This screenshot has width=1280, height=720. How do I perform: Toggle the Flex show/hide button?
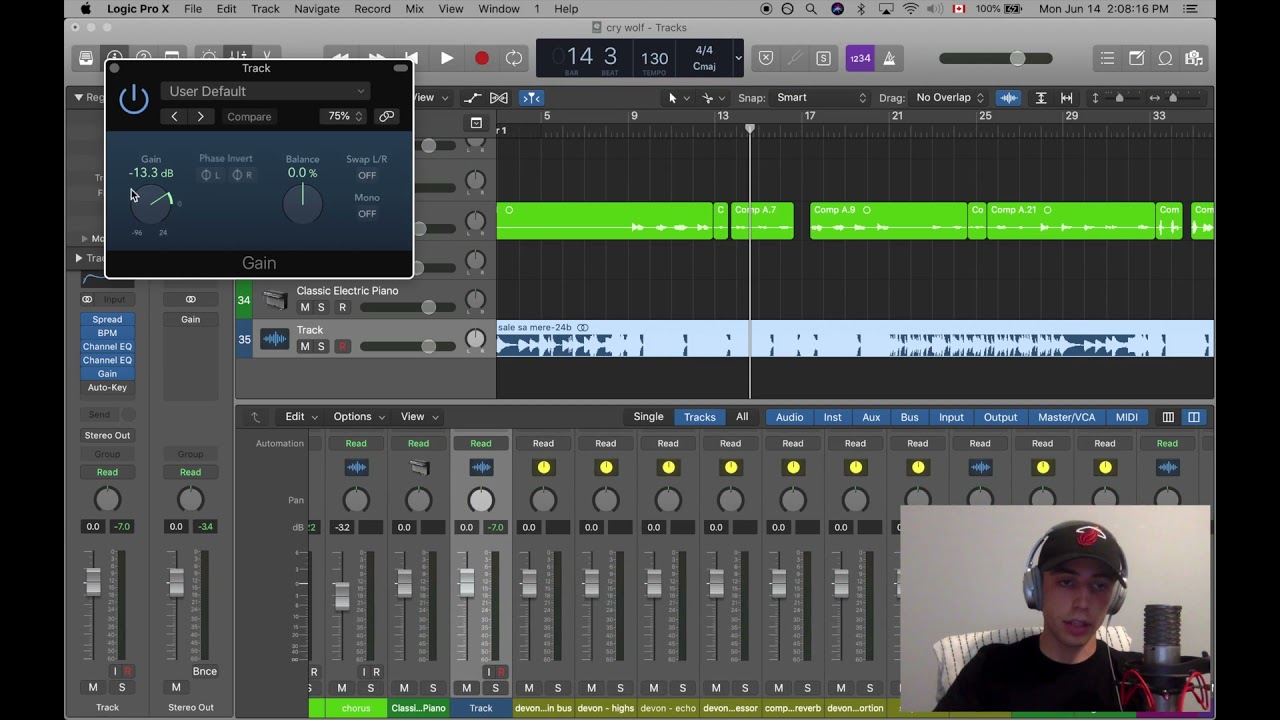click(499, 98)
